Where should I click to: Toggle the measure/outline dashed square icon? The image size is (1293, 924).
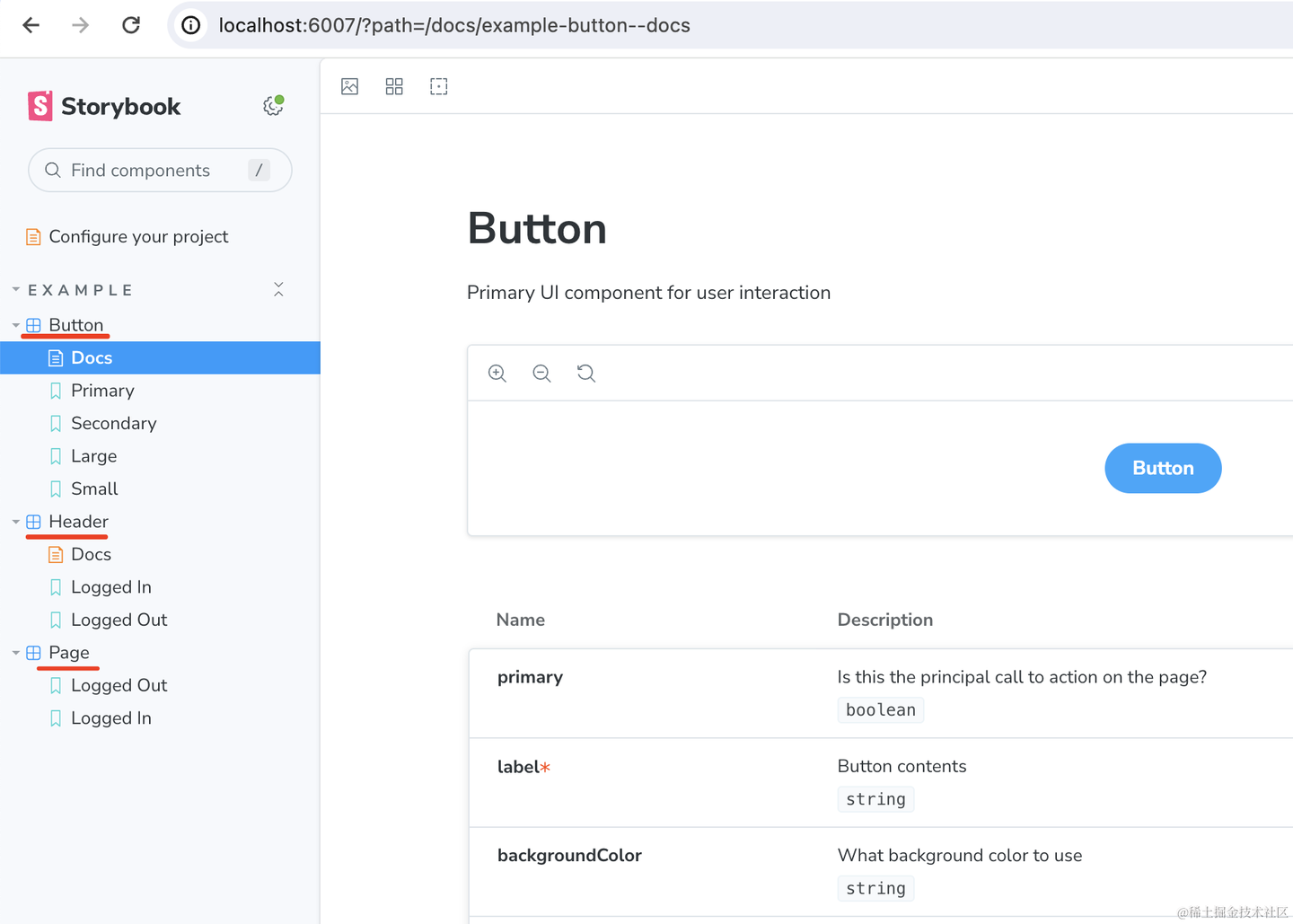[438, 86]
